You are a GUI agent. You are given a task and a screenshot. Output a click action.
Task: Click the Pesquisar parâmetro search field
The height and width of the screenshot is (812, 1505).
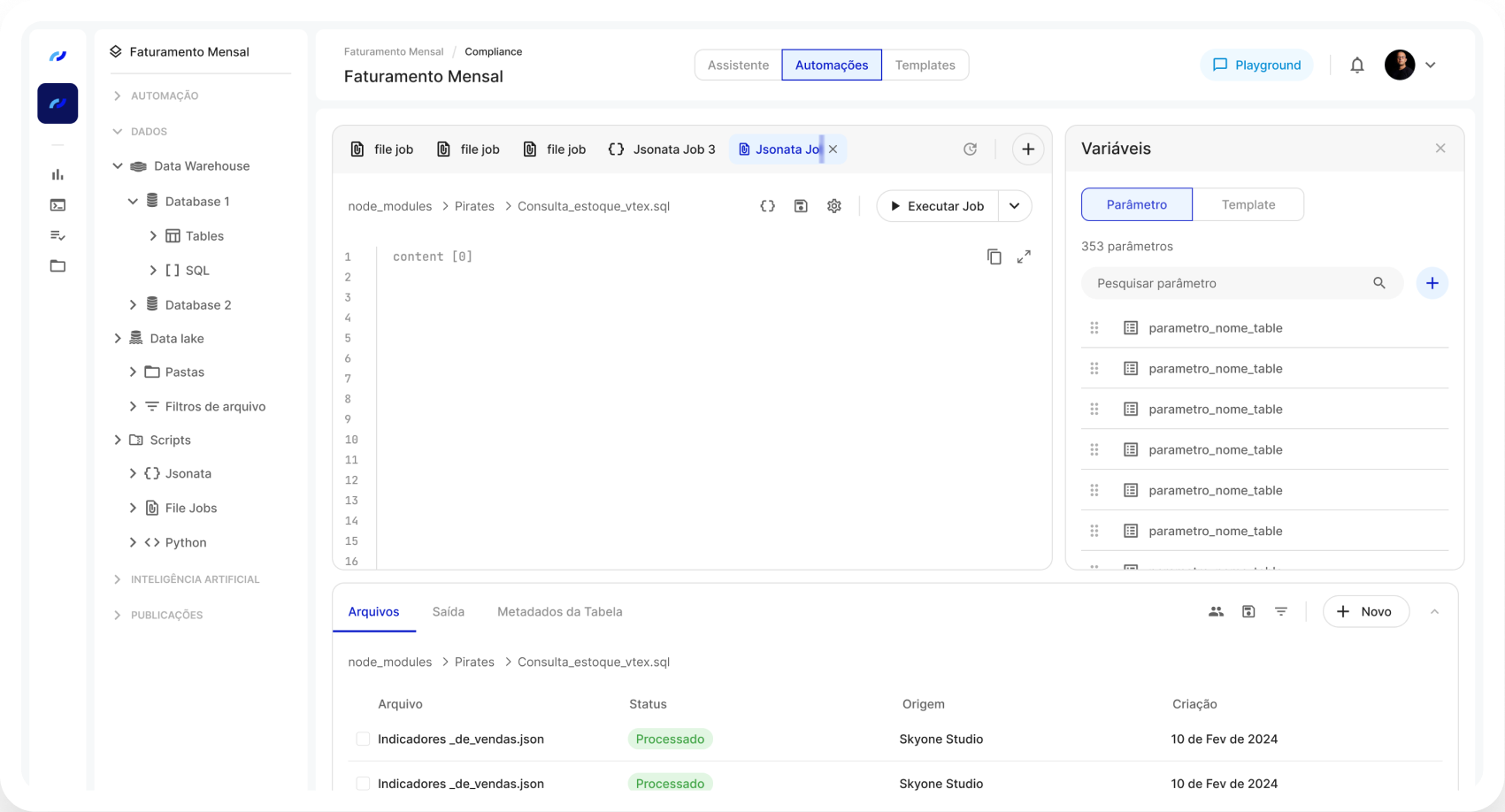(1230, 283)
